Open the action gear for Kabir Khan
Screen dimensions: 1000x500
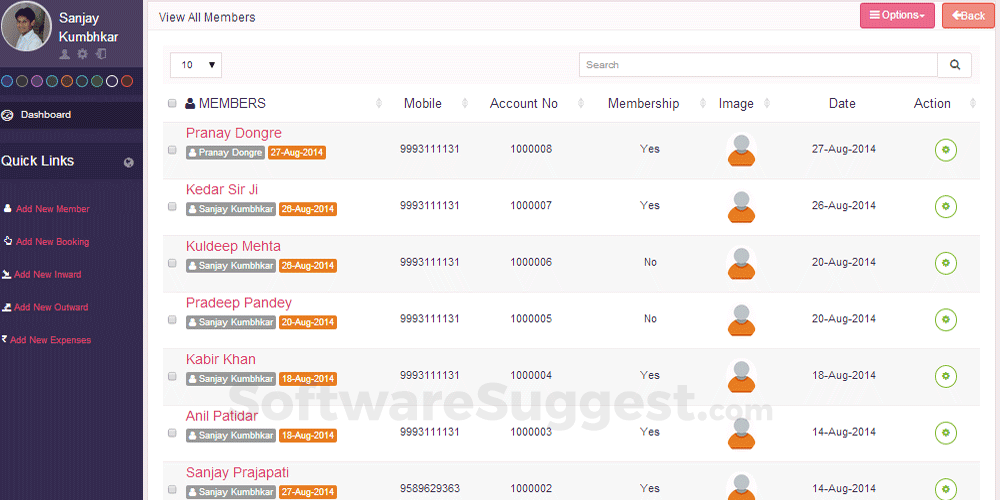coord(945,376)
